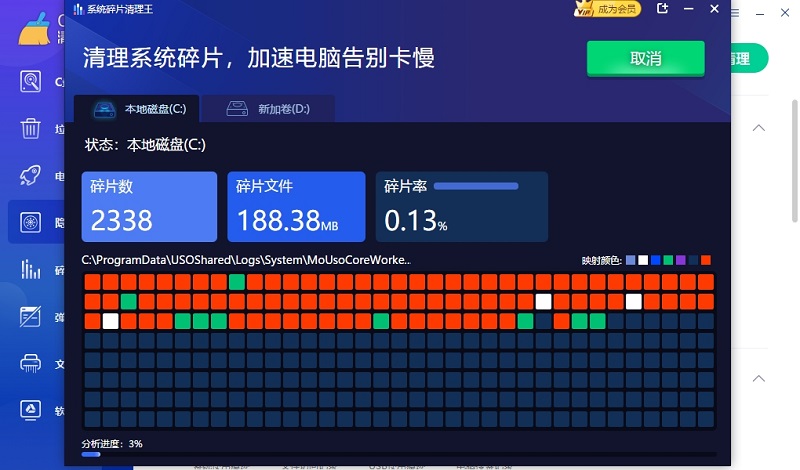Open the popup-block window icon in the sidebar

pos(31,316)
